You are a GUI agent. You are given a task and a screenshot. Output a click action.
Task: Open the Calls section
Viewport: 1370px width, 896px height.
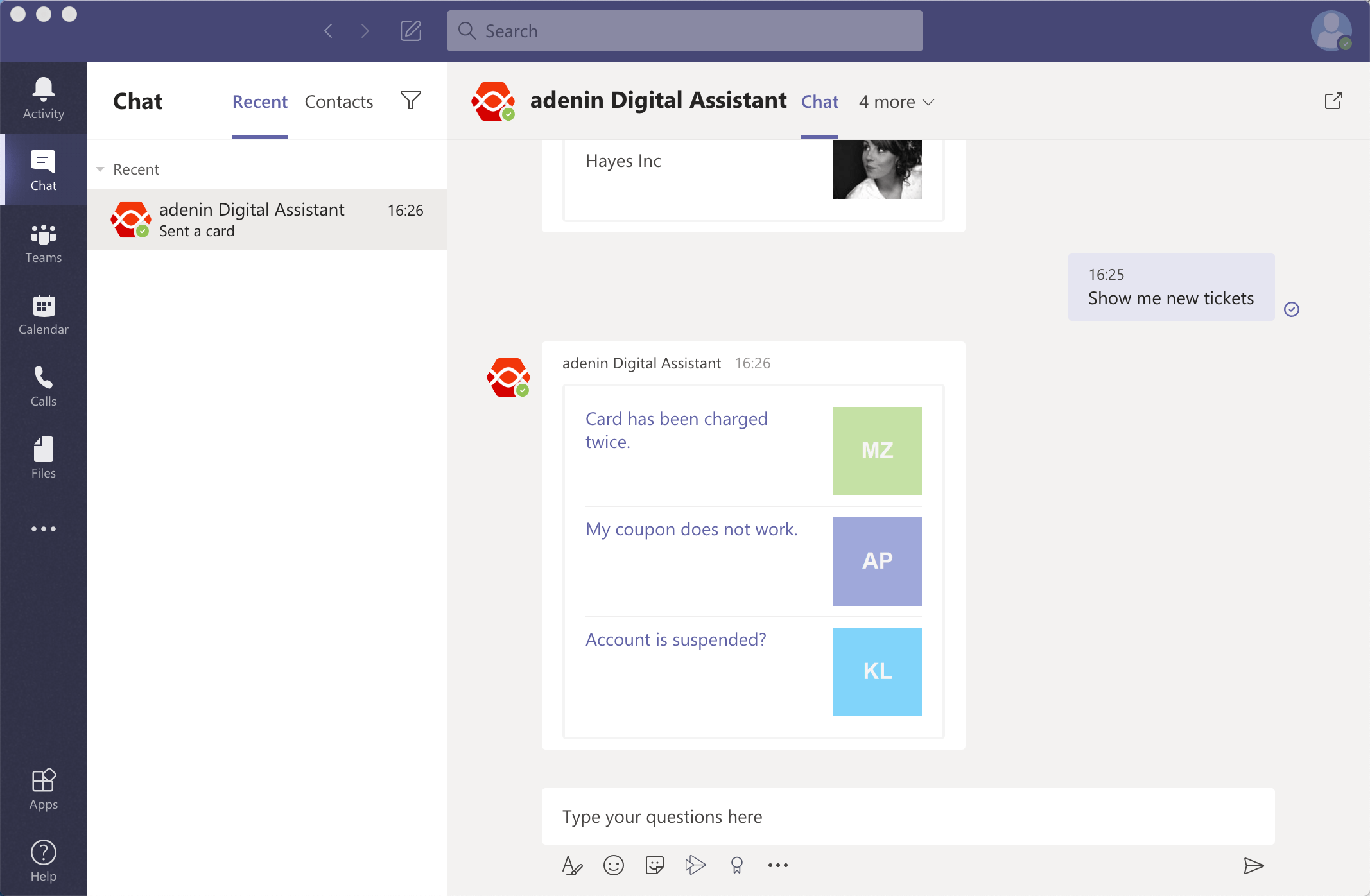pyautogui.click(x=43, y=386)
